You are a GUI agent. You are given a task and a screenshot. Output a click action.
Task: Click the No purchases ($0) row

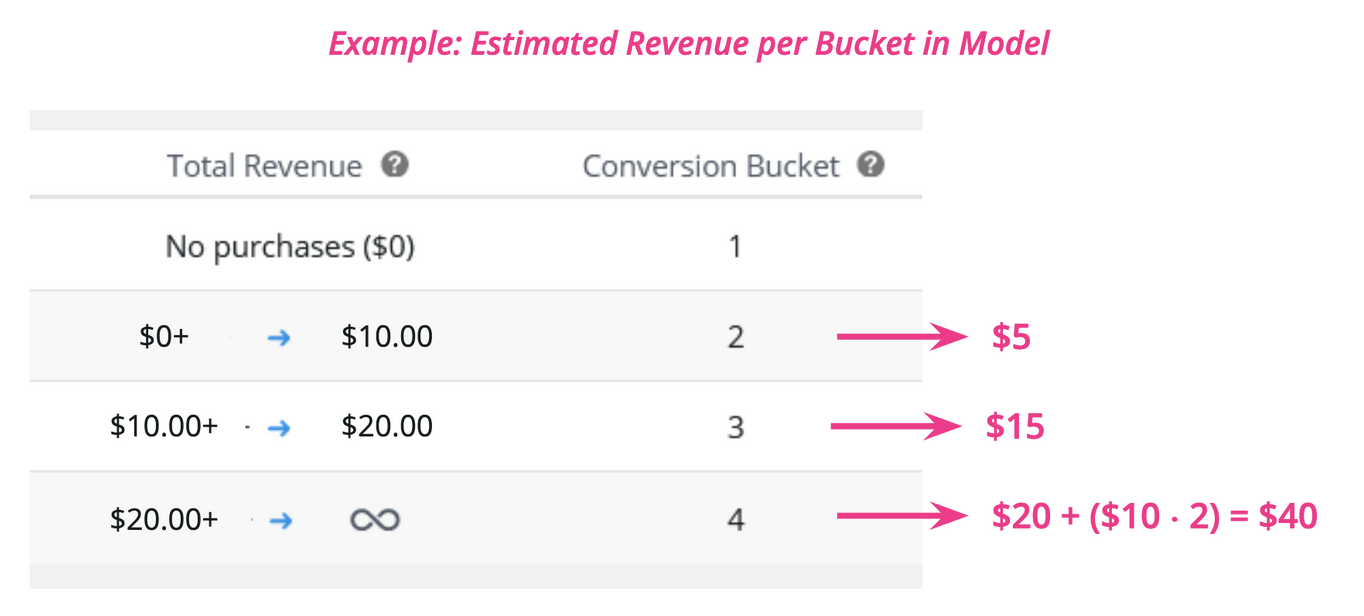pos(476,246)
